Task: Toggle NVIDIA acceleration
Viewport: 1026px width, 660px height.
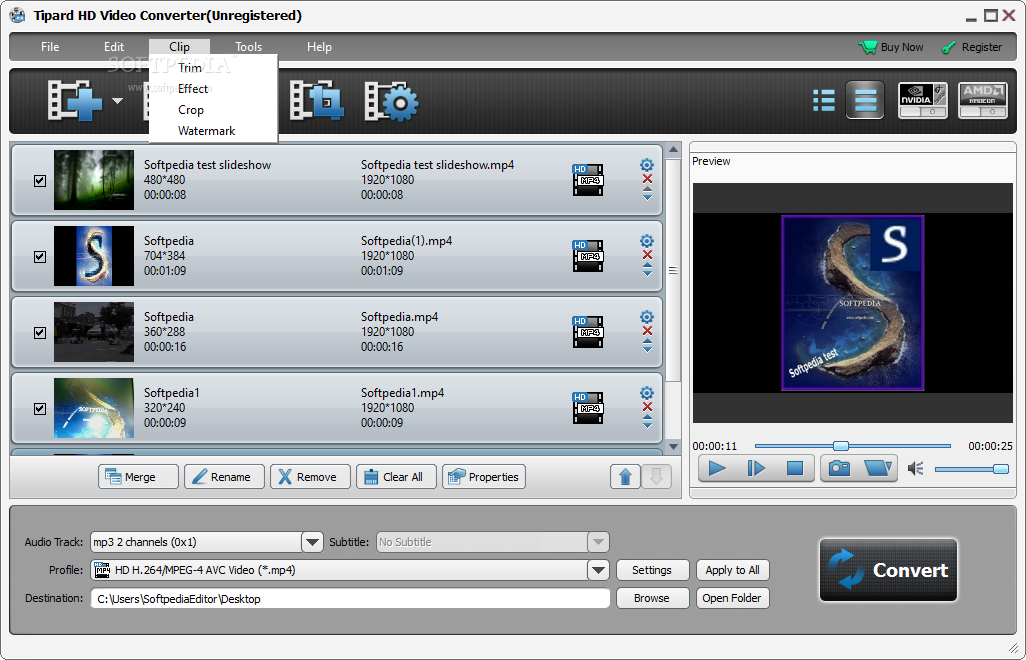Action: click(x=923, y=100)
